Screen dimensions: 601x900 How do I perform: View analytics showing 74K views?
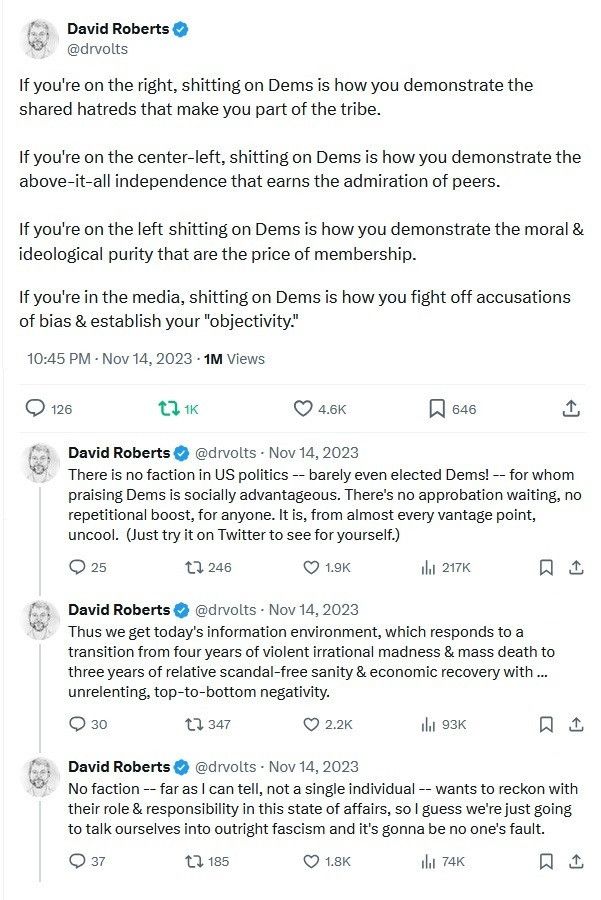pyautogui.click(x=429, y=861)
